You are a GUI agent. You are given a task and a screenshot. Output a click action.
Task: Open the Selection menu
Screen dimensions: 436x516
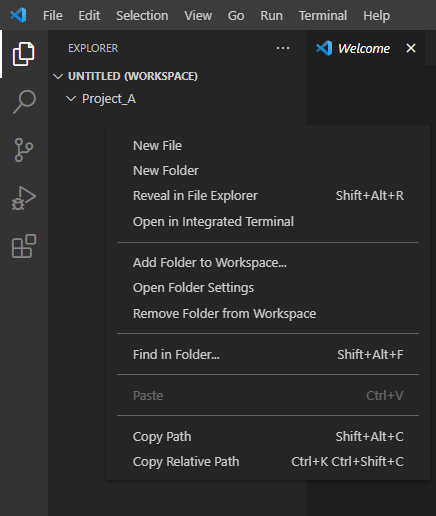[x=142, y=16]
